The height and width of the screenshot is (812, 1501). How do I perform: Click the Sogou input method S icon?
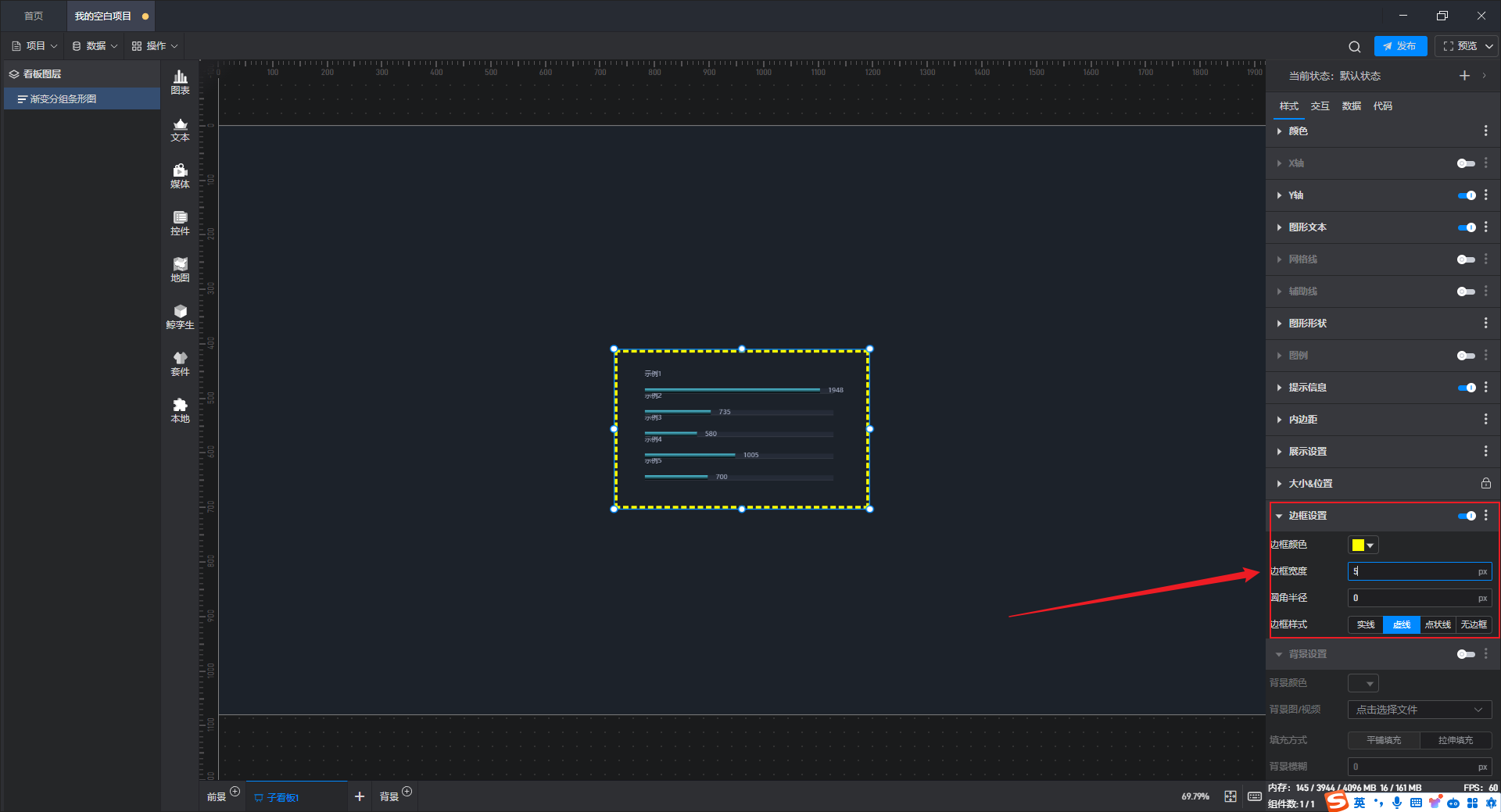tap(1337, 802)
